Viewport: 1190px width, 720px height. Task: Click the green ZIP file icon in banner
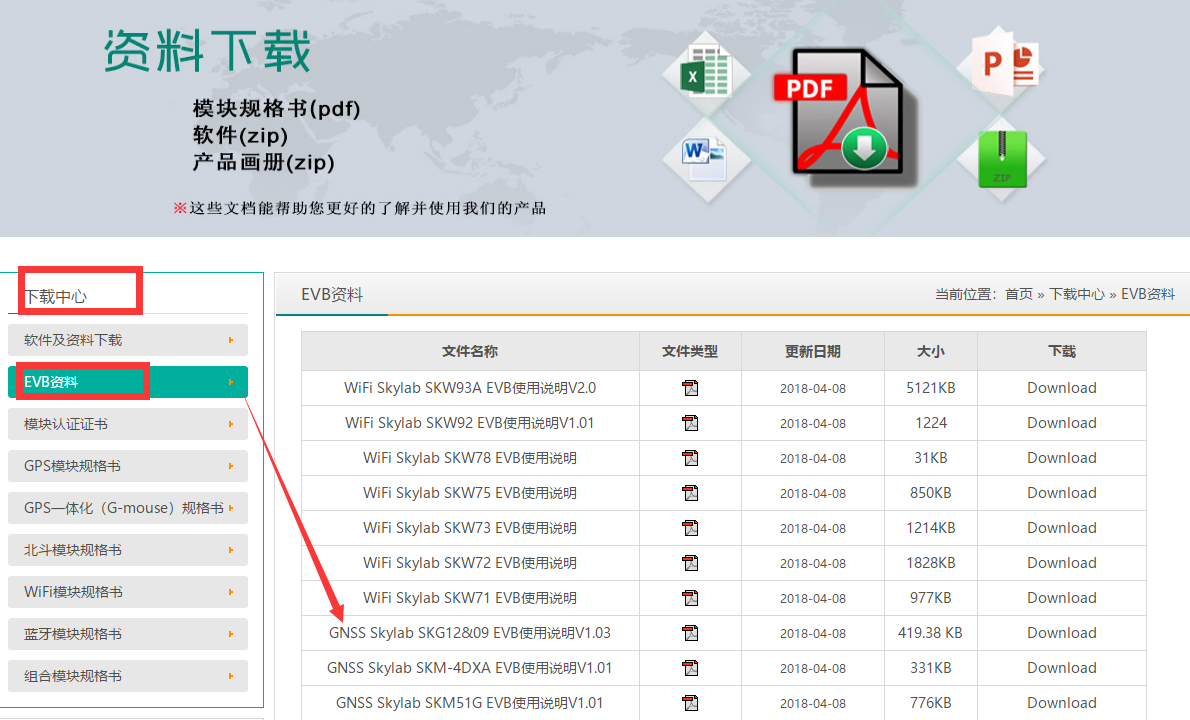[x=1001, y=158]
